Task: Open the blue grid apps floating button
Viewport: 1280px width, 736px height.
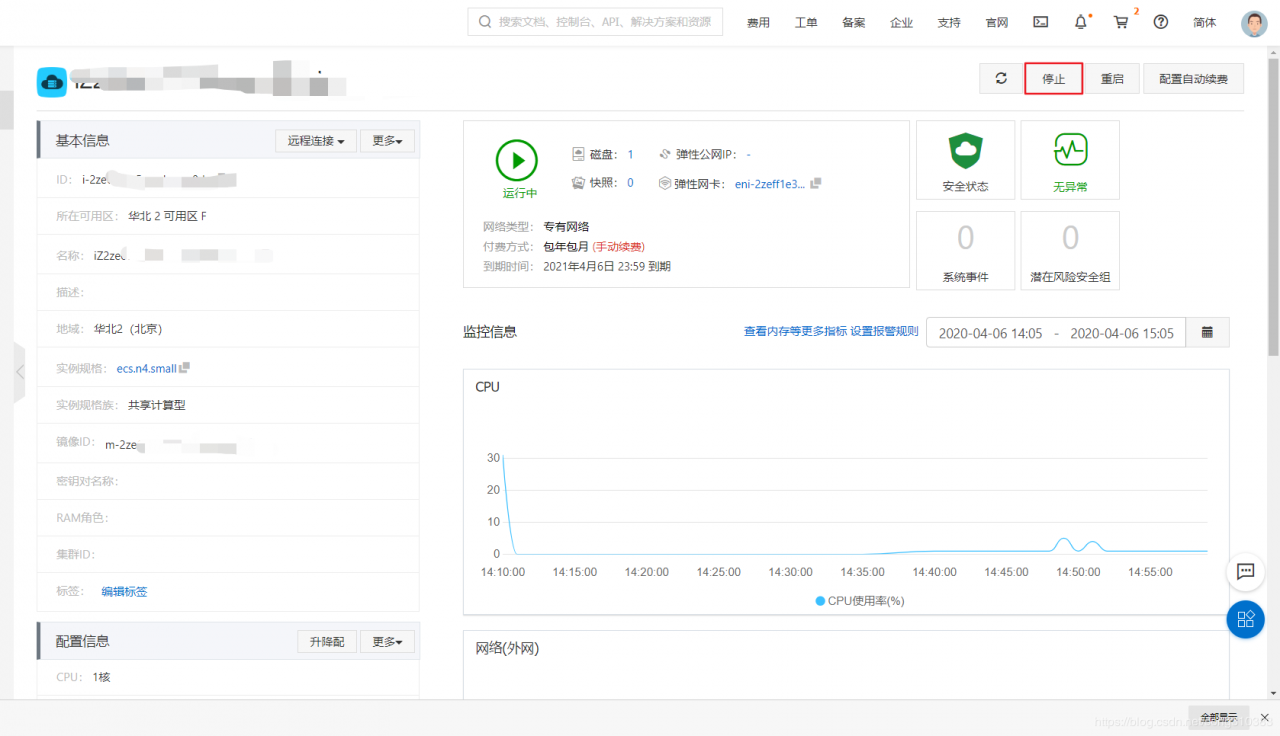Action: click(x=1246, y=619)
